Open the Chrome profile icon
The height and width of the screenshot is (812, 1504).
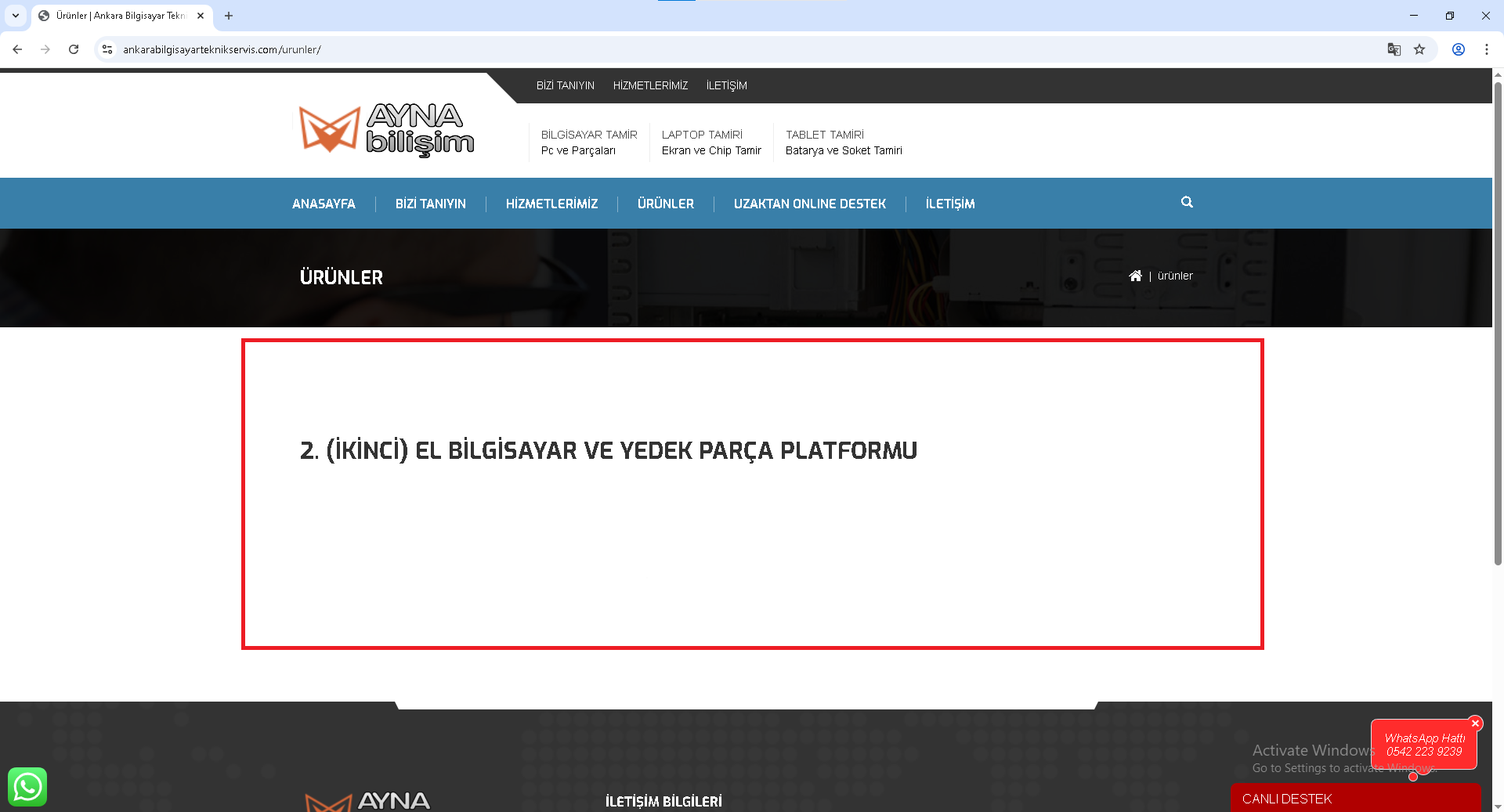pos(1459,49)
